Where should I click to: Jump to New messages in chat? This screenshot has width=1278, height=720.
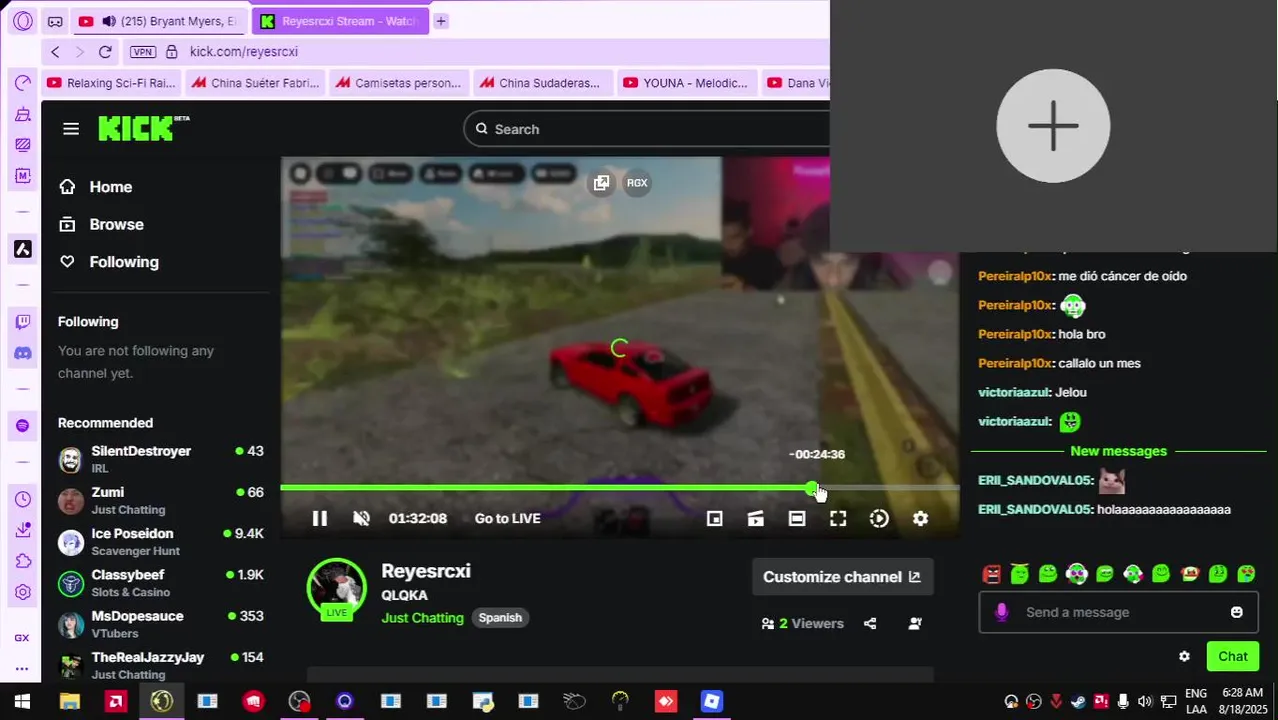[1118, 451]
